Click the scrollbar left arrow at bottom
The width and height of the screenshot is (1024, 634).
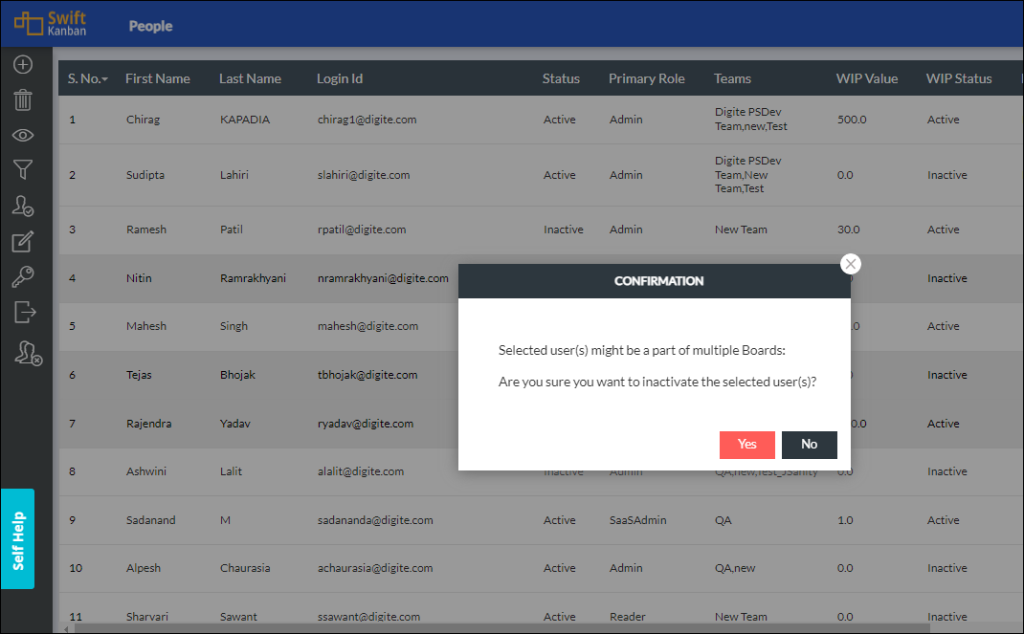pyautogui.click(x=66, y=629)
